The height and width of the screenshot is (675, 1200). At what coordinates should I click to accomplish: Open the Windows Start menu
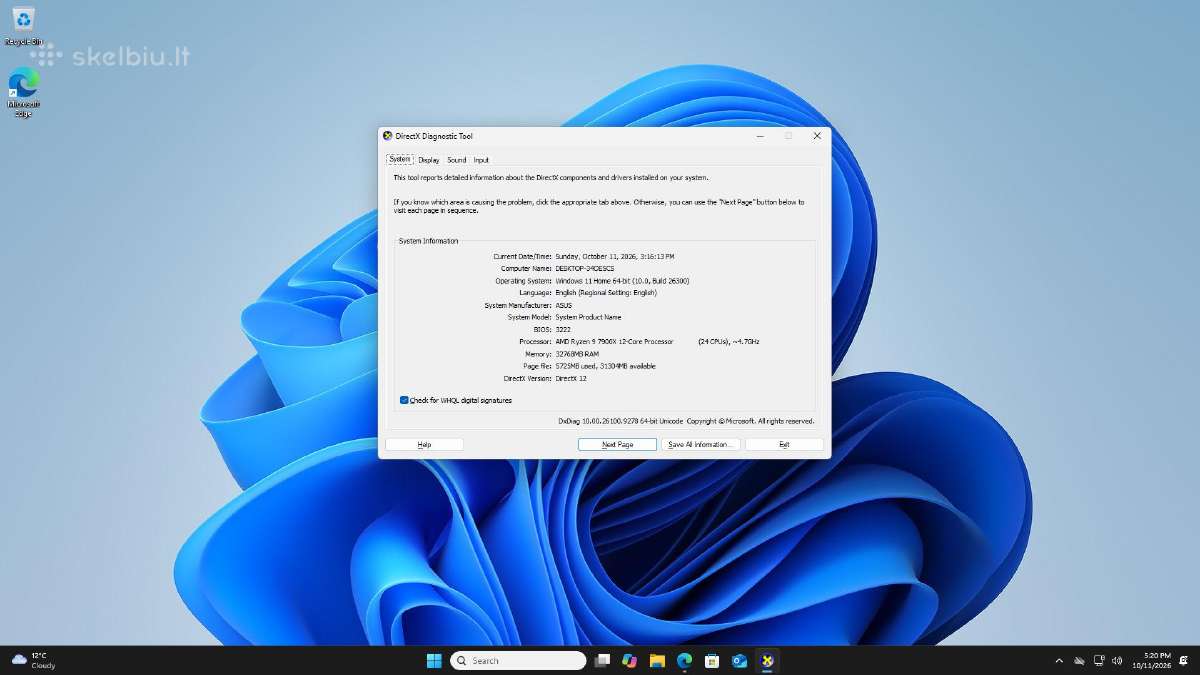click(434, 660)
